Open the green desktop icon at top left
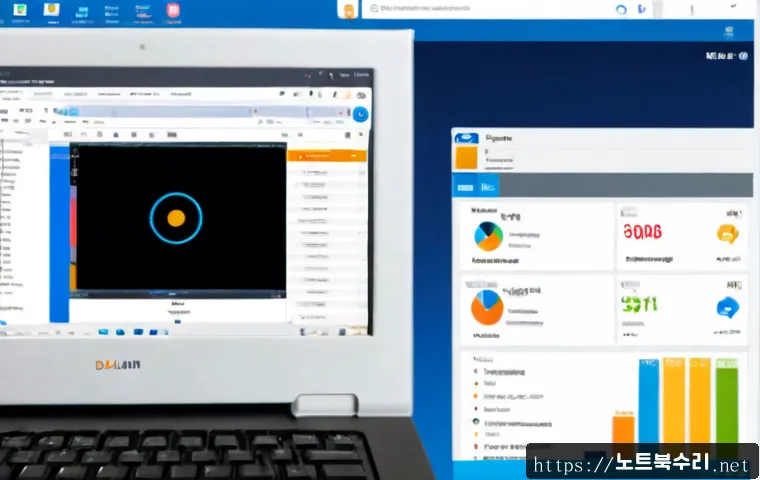This screenshot has height=480, width=760. click(20, 10)
